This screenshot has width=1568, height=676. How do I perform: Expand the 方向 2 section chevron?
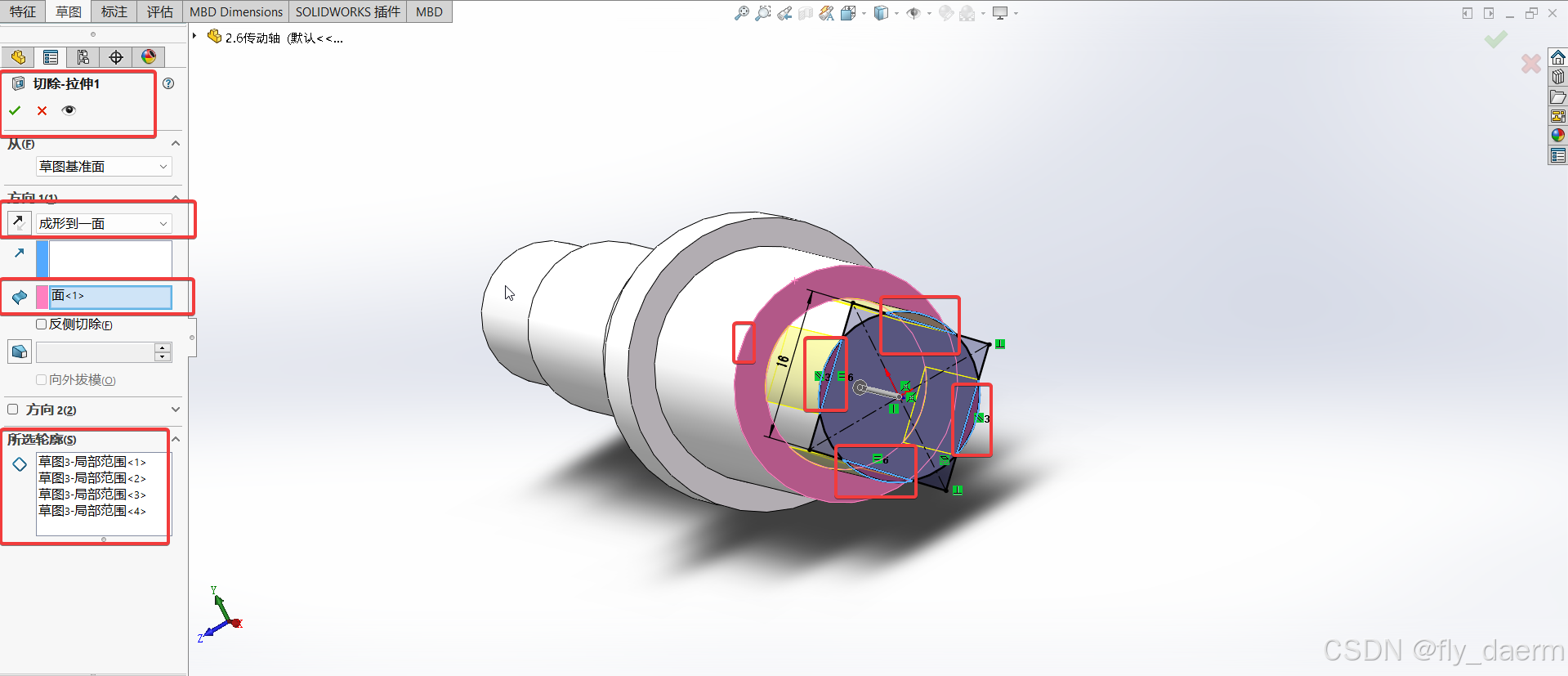(x=175, y=410)
